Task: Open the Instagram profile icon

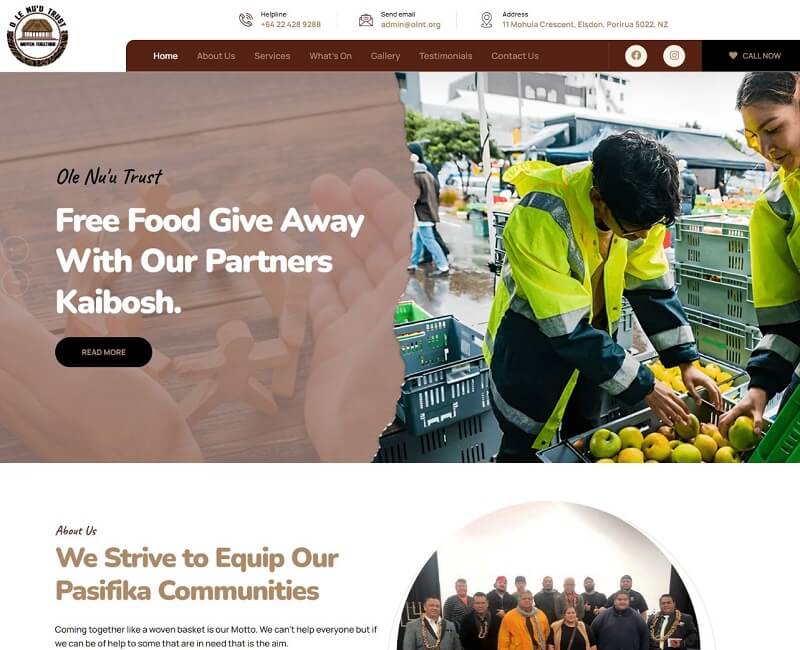Action: [674, 56]
